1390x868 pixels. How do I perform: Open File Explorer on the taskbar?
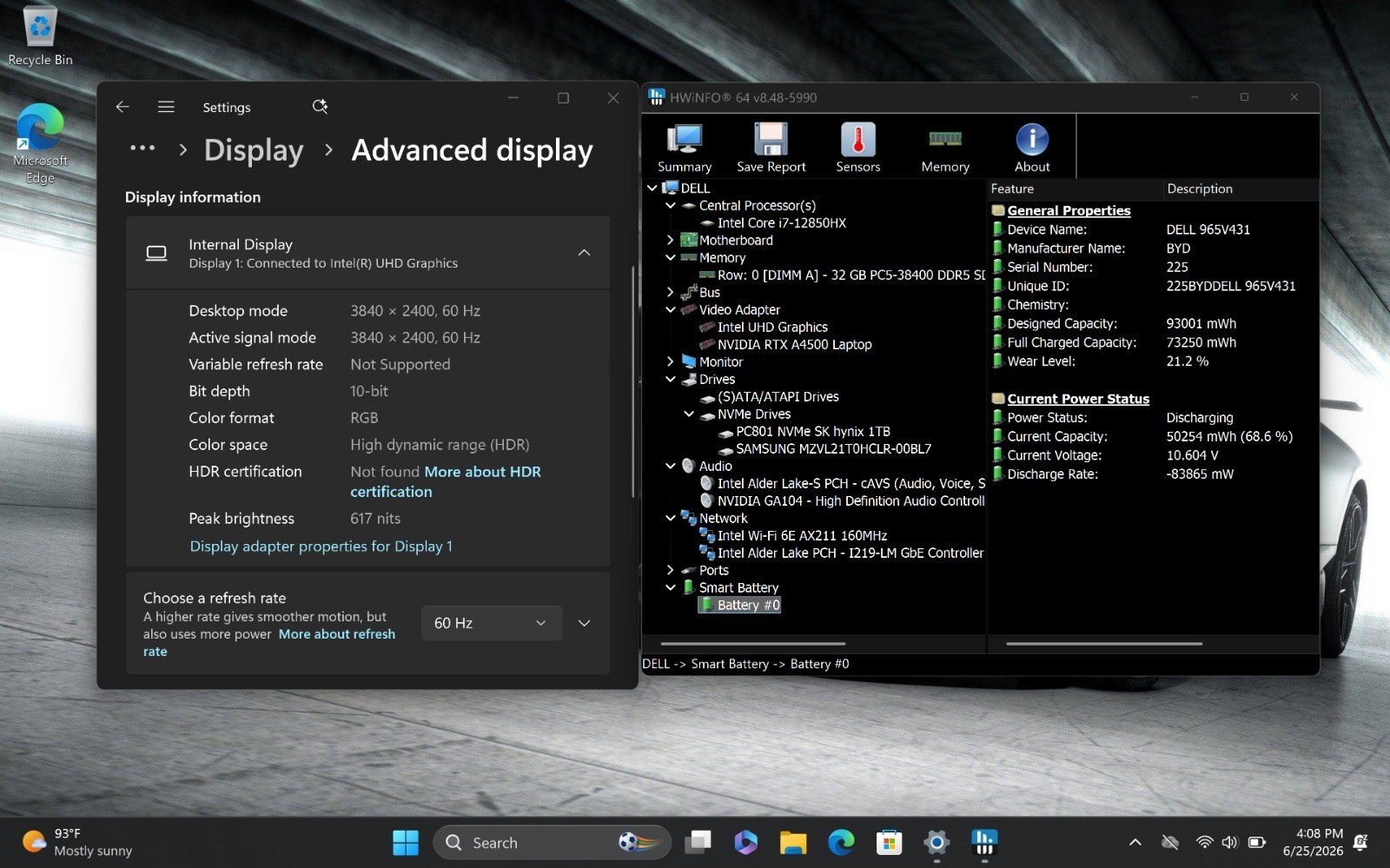[792, 842]
